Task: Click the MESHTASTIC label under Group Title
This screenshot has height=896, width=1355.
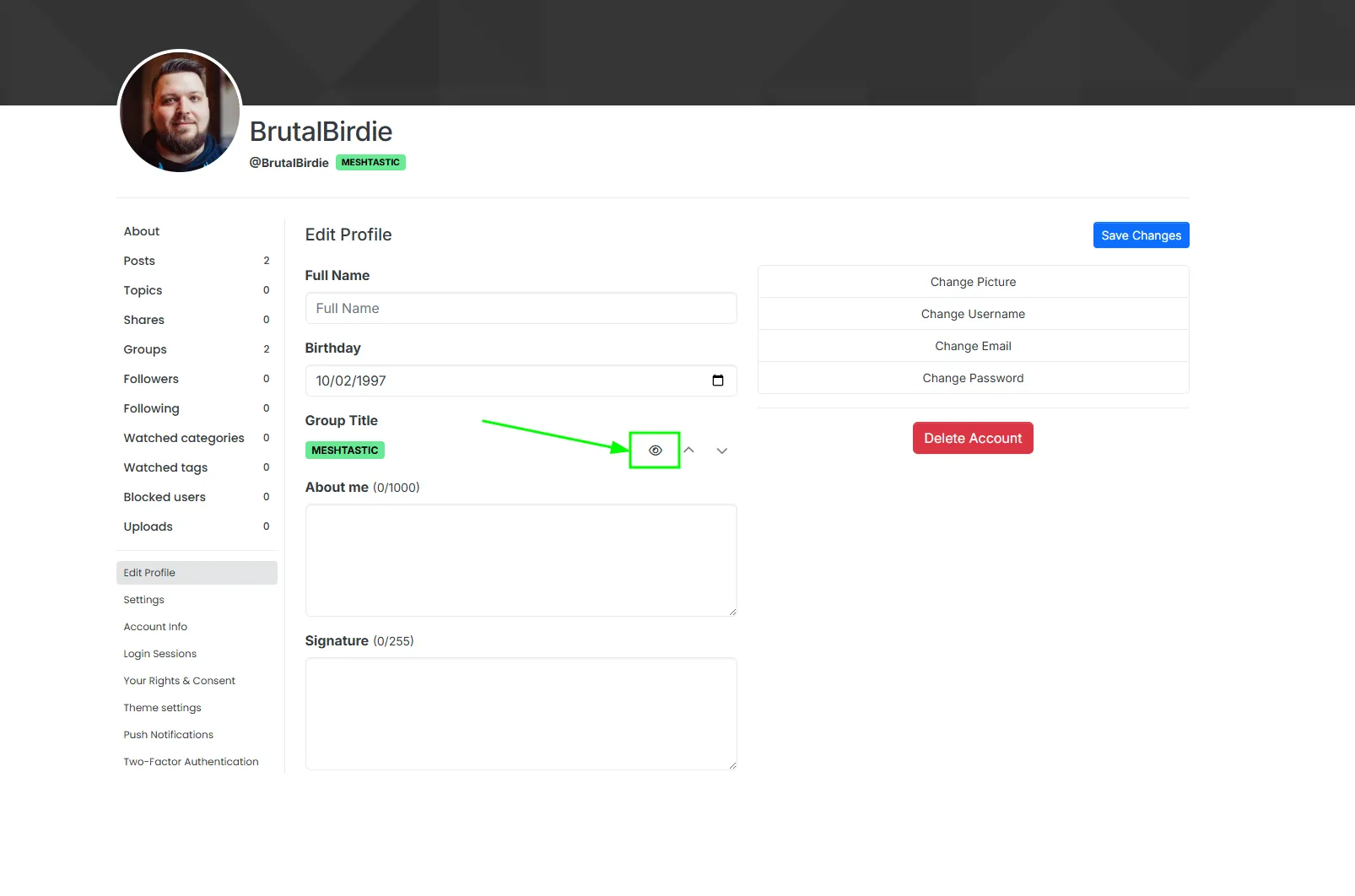Action: [344, 451]
